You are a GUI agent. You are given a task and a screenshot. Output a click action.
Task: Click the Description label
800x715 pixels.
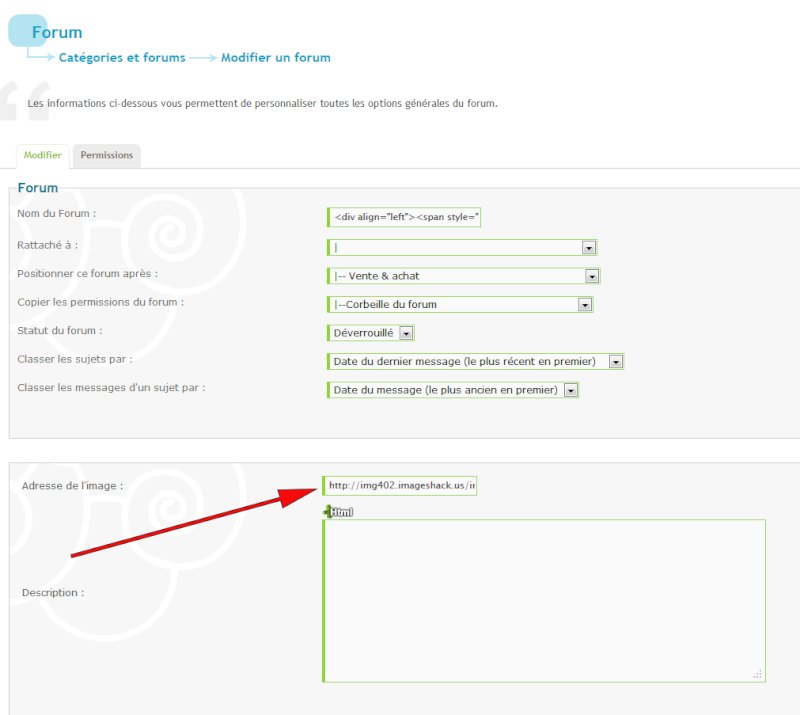pyautogui.click(x=53, y=593)
